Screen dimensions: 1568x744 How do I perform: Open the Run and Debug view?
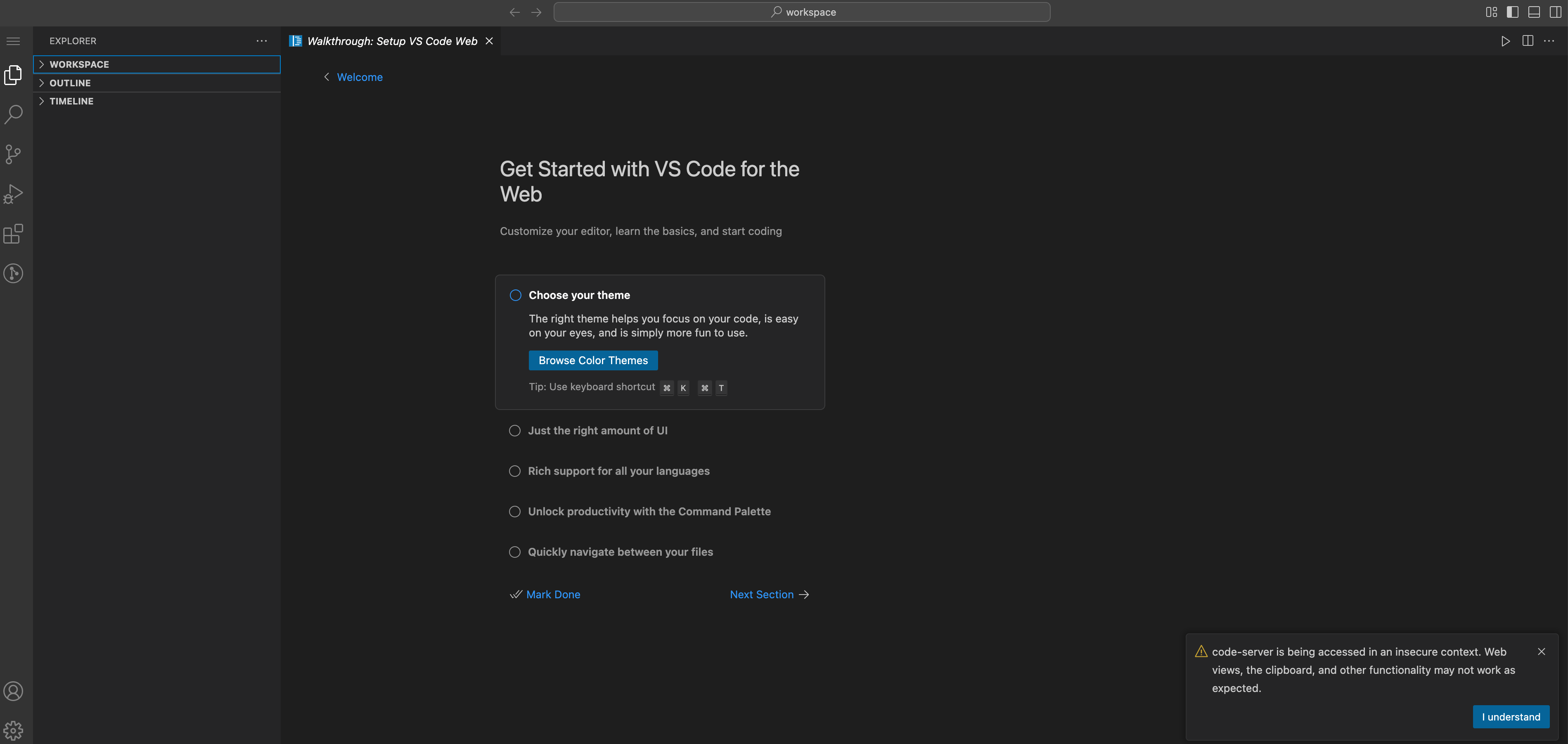pos(13,194)
